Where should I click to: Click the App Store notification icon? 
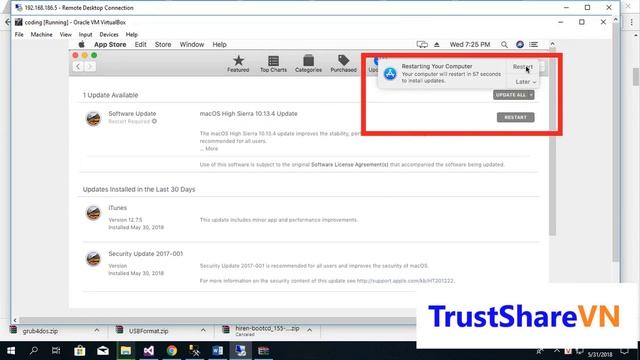390,73
